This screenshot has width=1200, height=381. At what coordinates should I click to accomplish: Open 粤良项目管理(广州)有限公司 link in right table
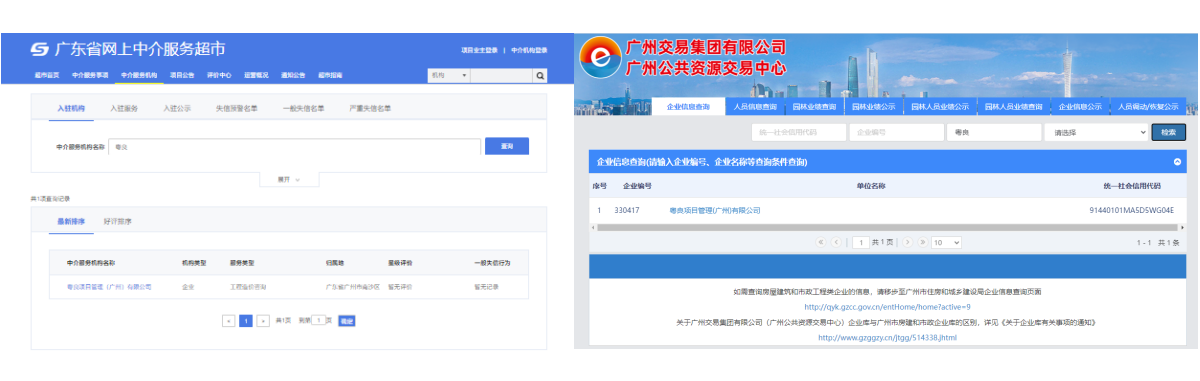pyautogui.click(x=715, y=210)
